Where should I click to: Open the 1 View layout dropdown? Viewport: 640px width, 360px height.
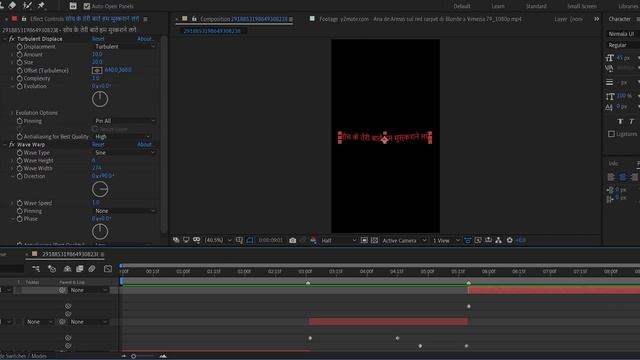point(445,240)
